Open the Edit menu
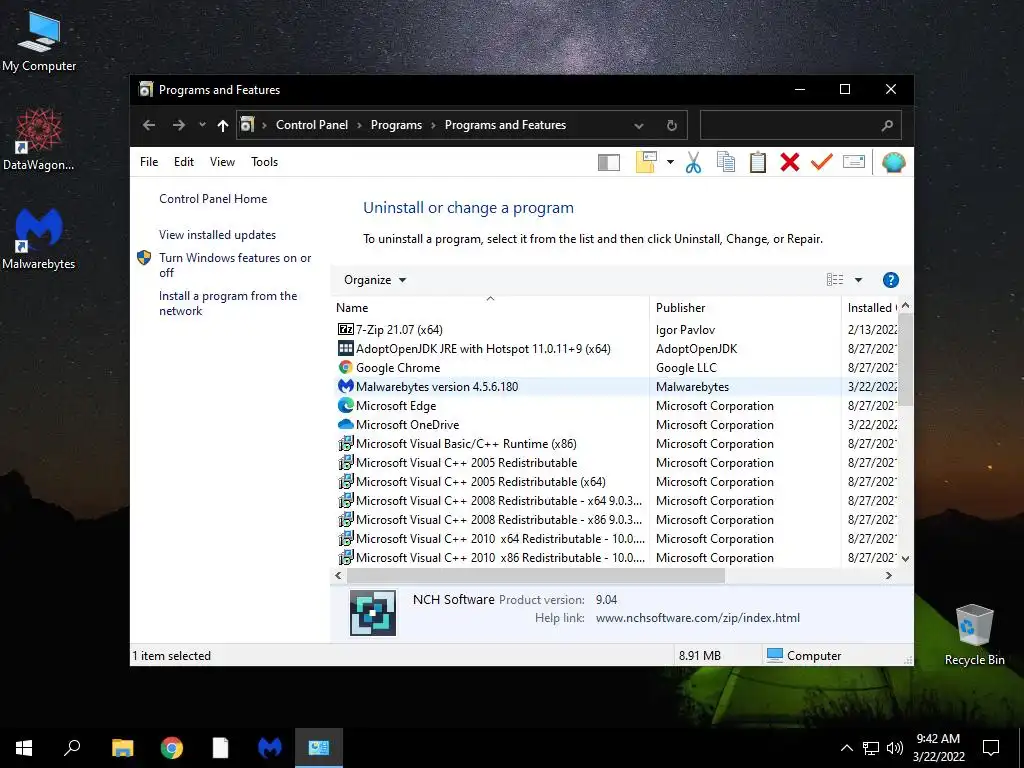This screenshot has height=768, width=1024. tap(184, 162)
